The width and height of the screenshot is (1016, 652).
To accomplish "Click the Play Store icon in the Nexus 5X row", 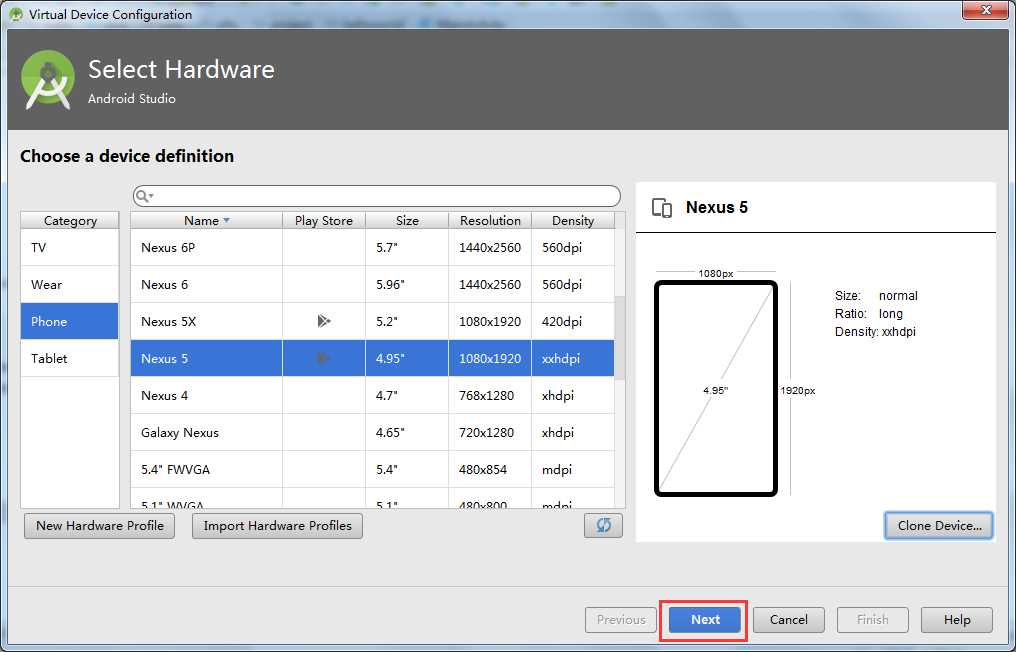I will pyautogui.click(x=324, y=321).
